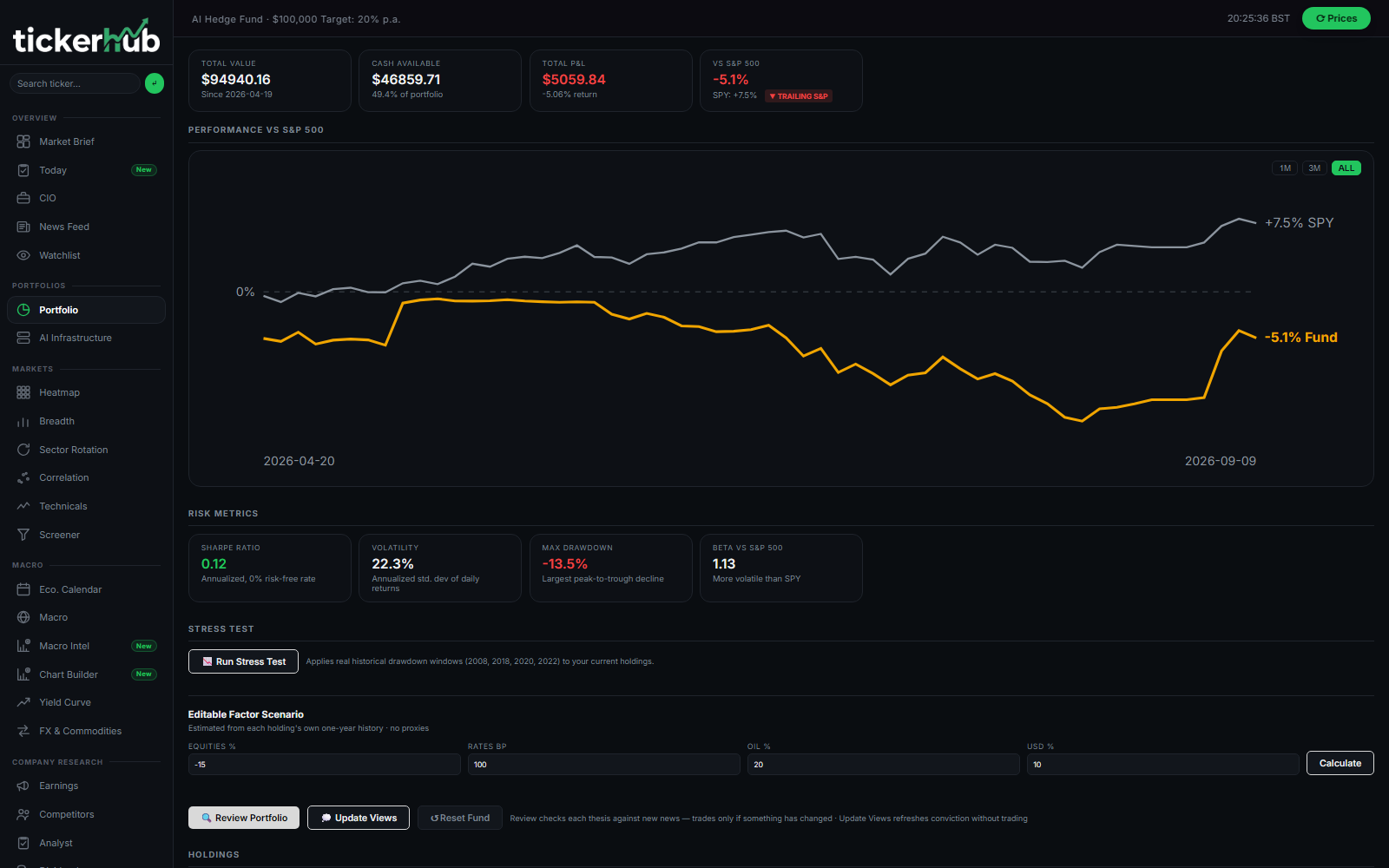The height and width of the screenshot is (868, 1389).
Task: Open the Competitors page
Action: tap(86, 814)
